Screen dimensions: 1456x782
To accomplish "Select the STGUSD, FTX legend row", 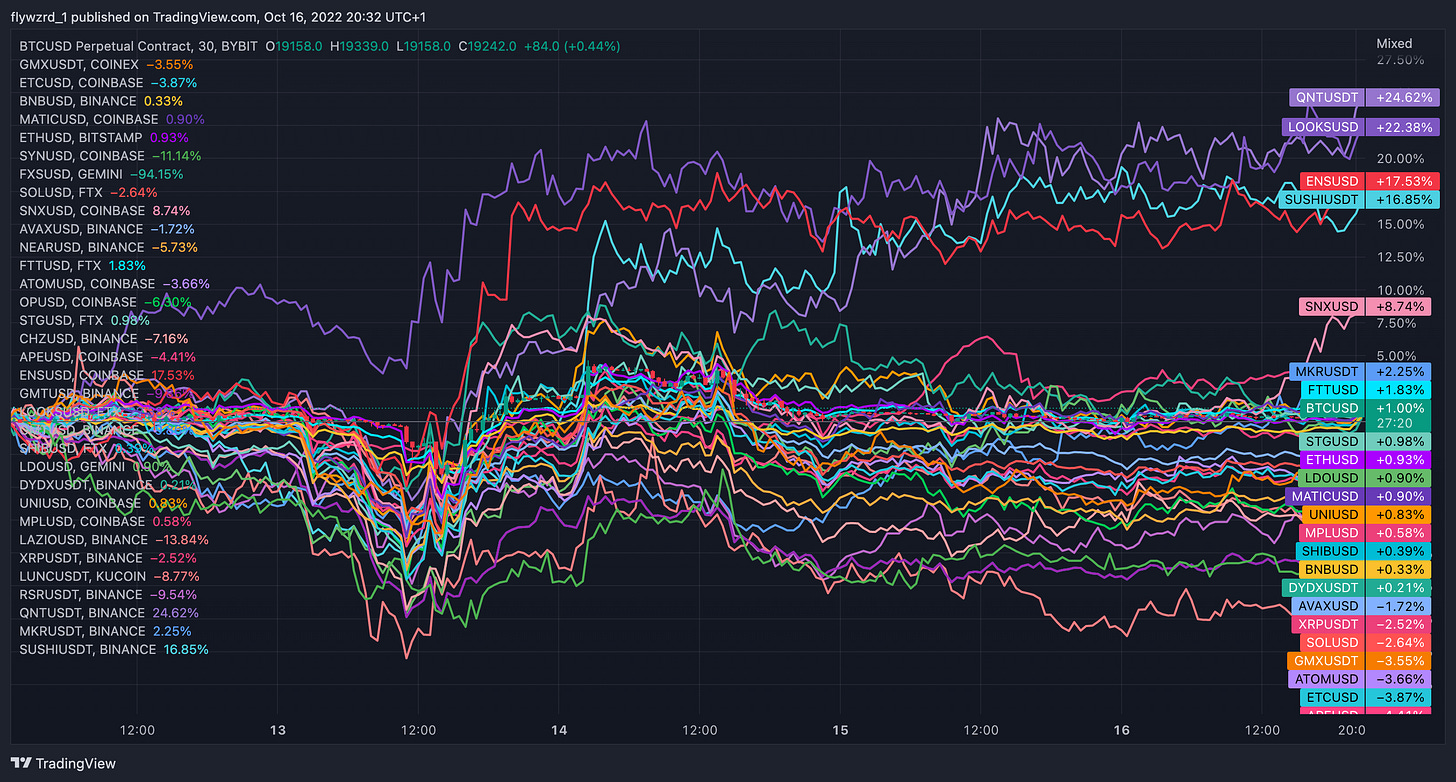I will pos(84,320).
